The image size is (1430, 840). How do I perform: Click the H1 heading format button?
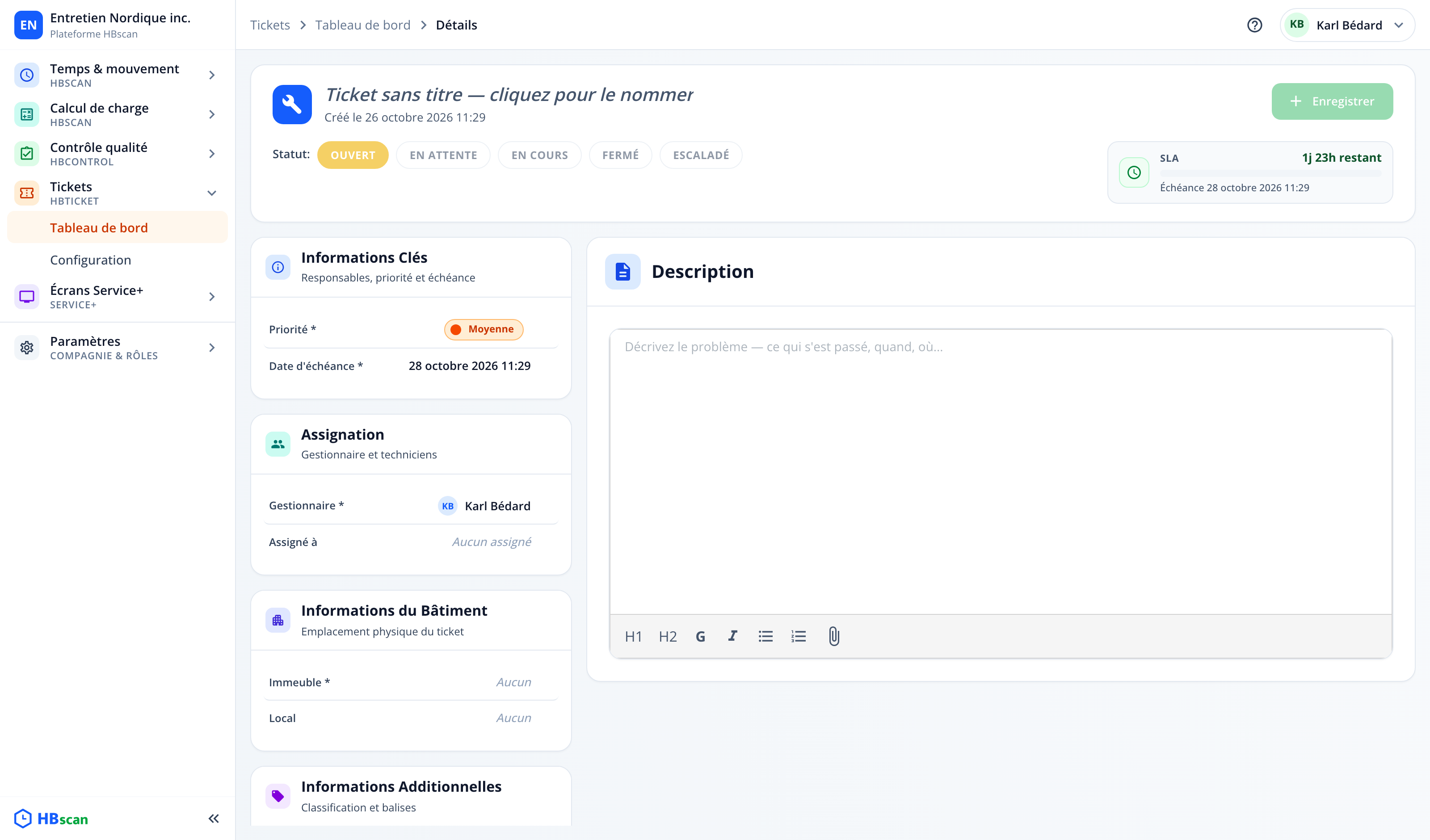633,636
